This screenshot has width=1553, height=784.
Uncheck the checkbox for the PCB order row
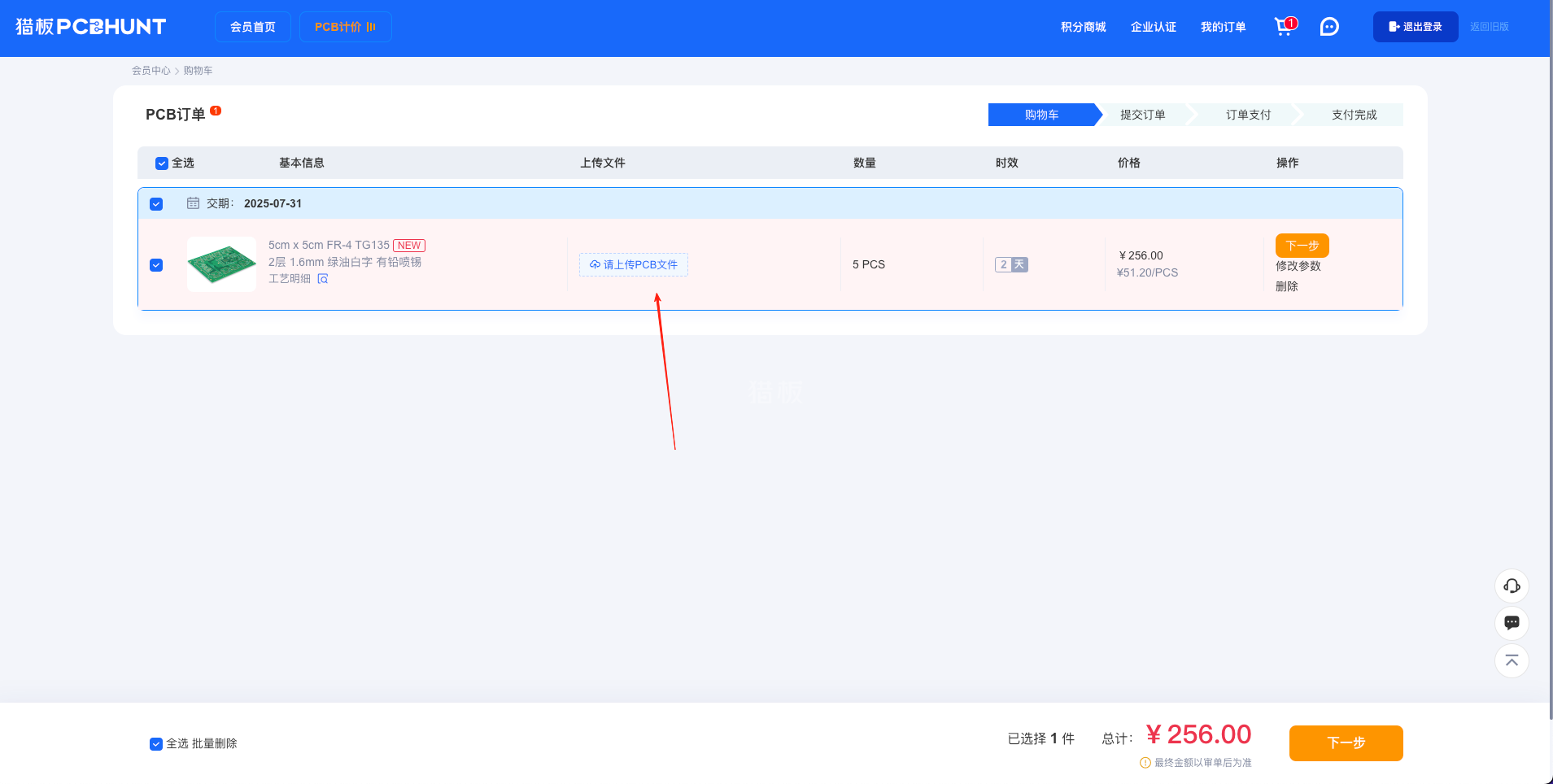click(x=155, y=265)
